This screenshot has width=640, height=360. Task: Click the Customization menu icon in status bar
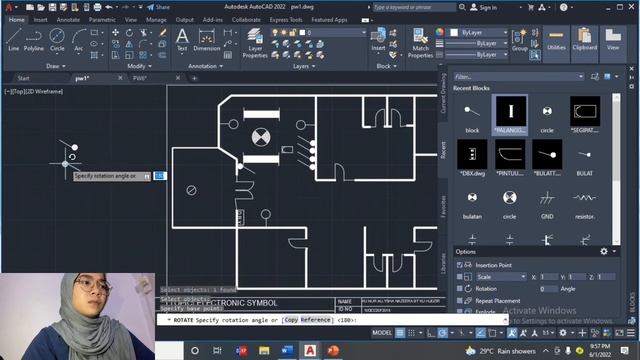coord(631,333)
